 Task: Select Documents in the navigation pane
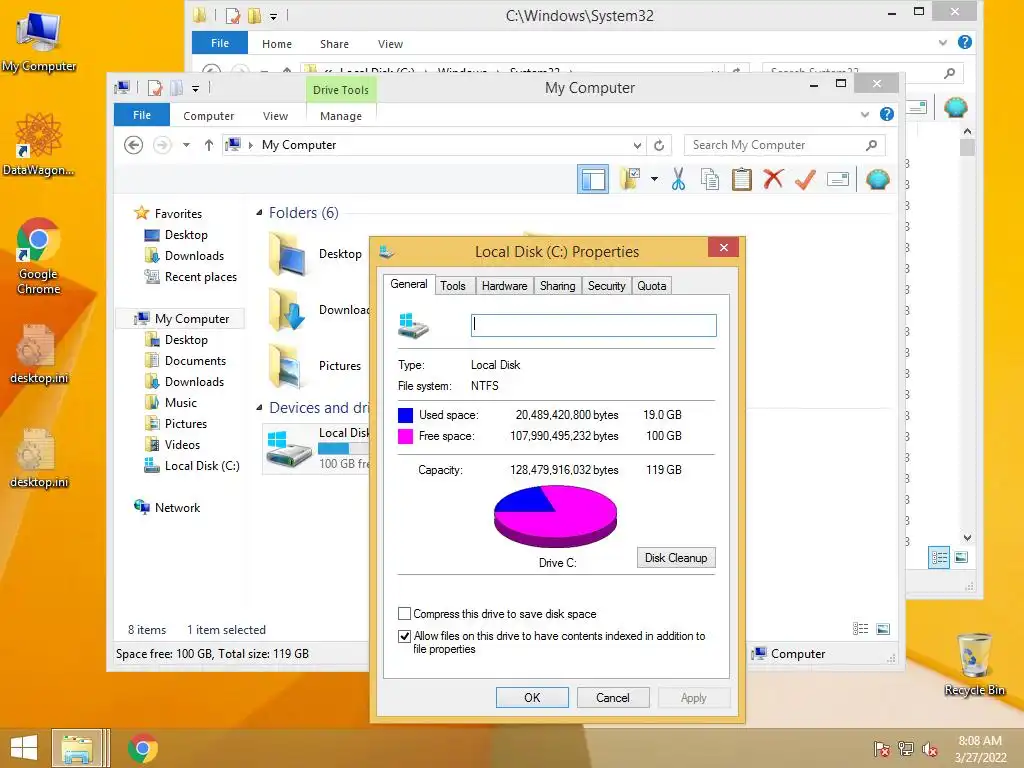195,361
